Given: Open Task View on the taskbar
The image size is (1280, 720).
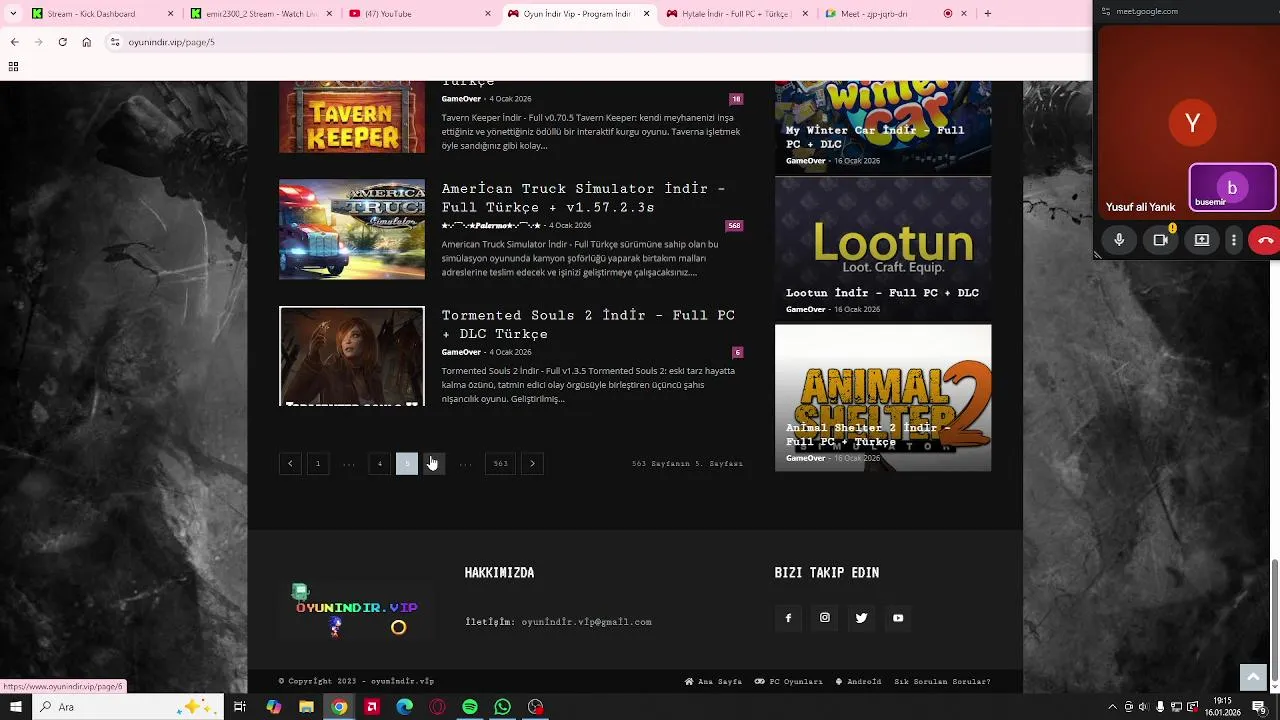Looking at the screenshot, I should pos(240,707).
